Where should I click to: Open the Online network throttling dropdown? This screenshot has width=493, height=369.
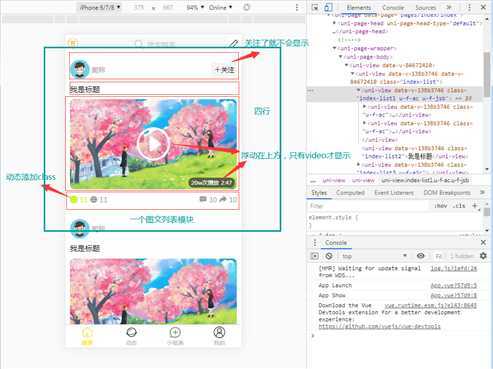click(220, 7)
